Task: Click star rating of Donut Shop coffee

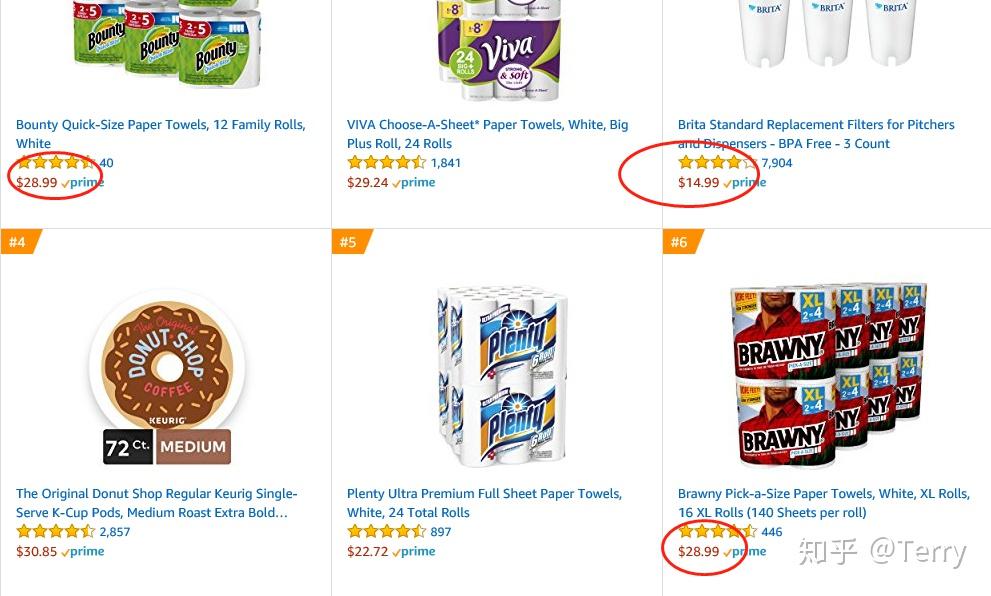Action: tap(55, 532)
